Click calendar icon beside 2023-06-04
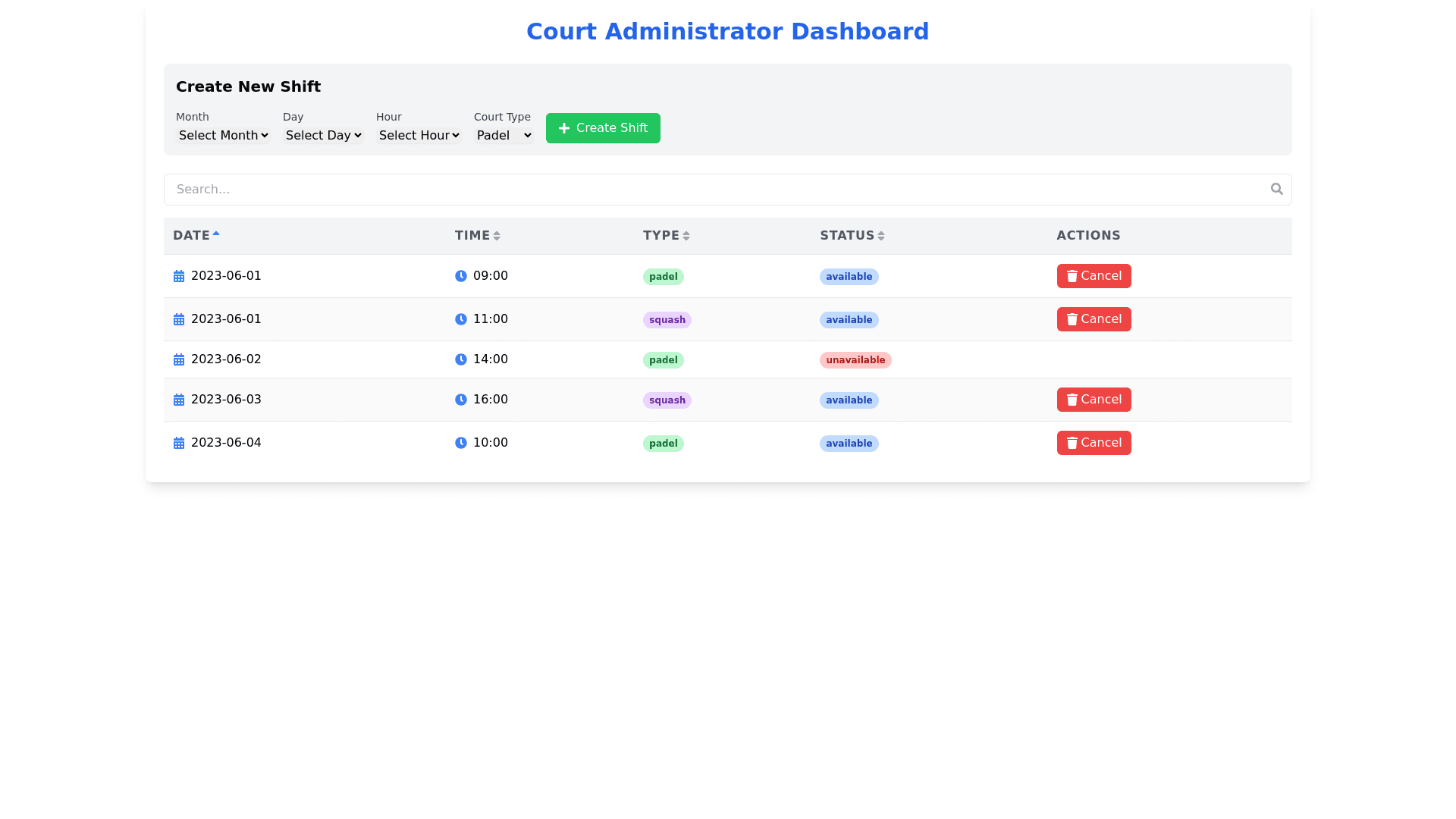 (x=179, y=443)
